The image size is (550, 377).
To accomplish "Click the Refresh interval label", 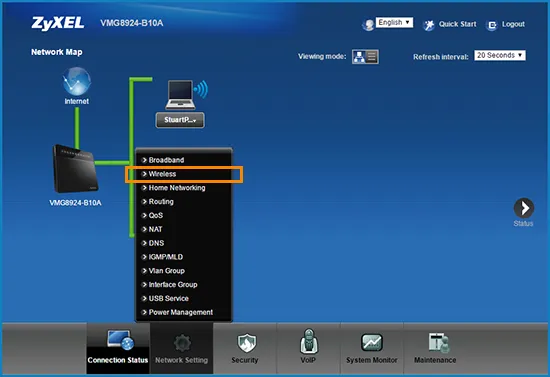I will pyautogui.click(x=441, y=57).
